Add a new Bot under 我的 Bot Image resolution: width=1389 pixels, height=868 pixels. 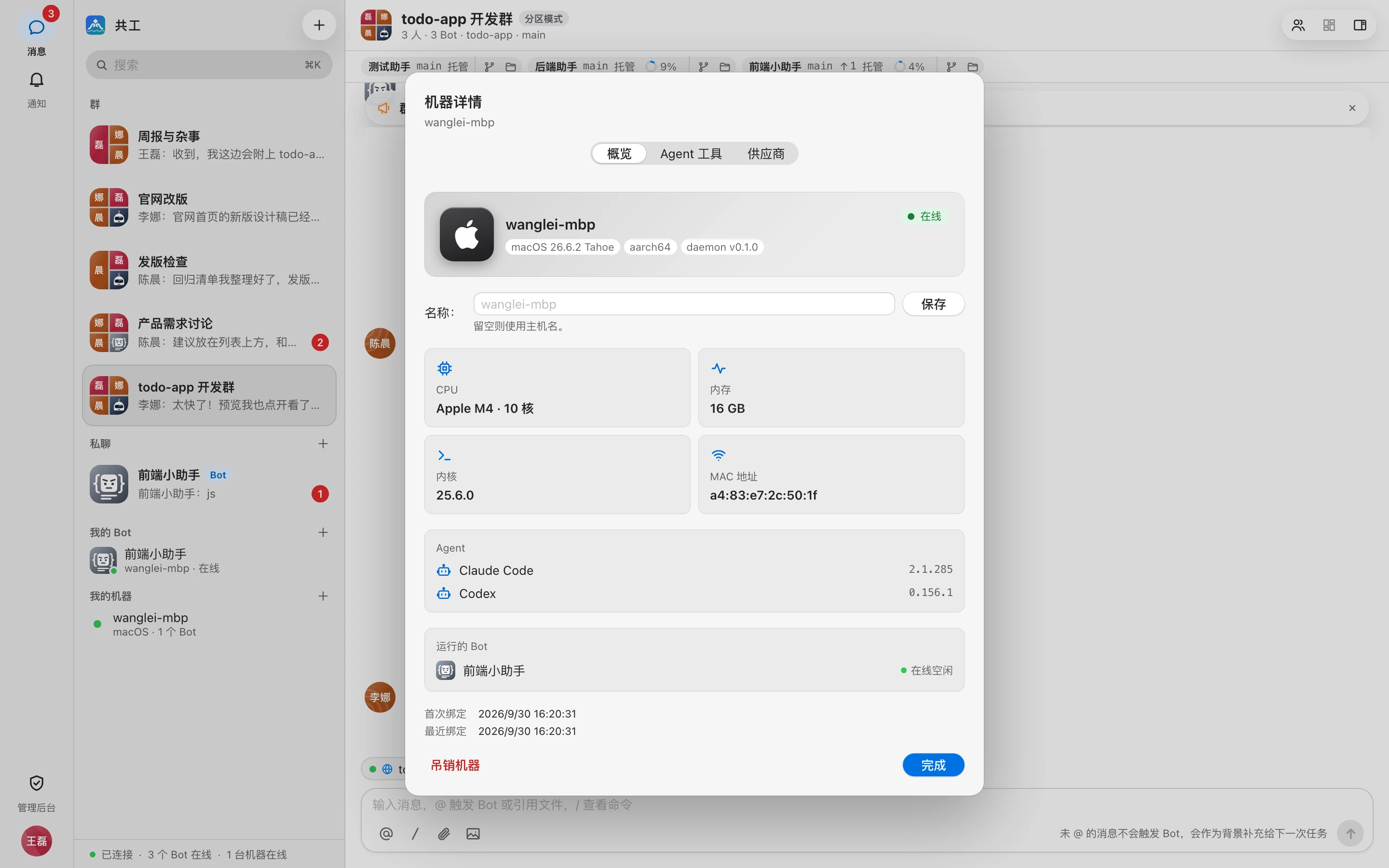click(x=323, y=532)
